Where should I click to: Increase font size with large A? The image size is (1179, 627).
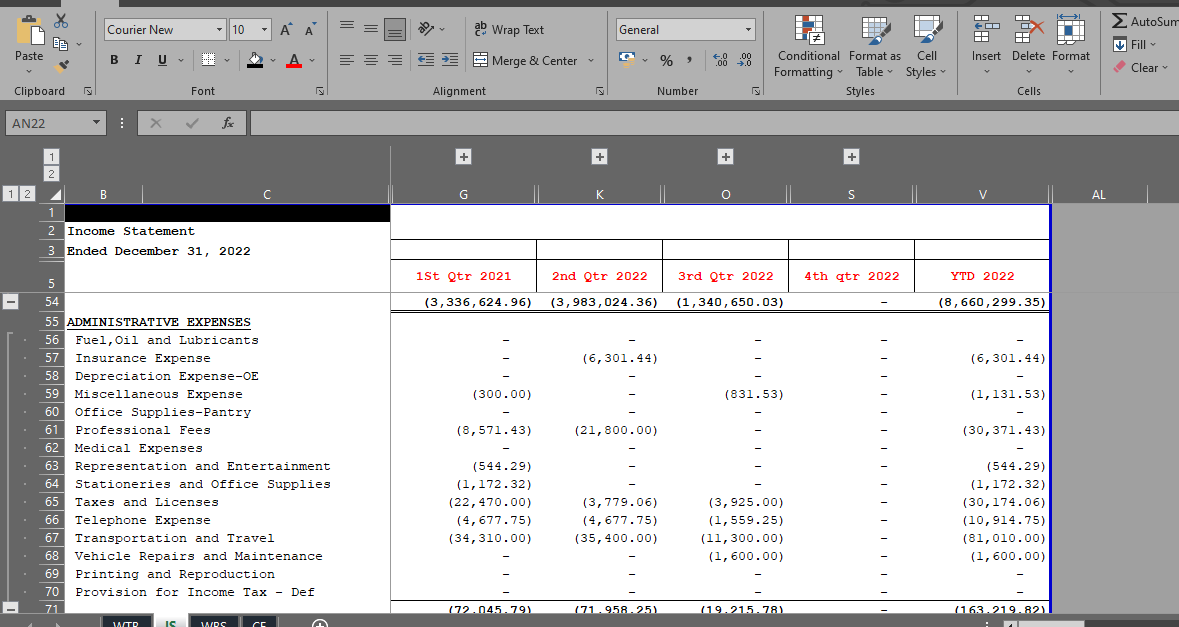tap(286, 29)
